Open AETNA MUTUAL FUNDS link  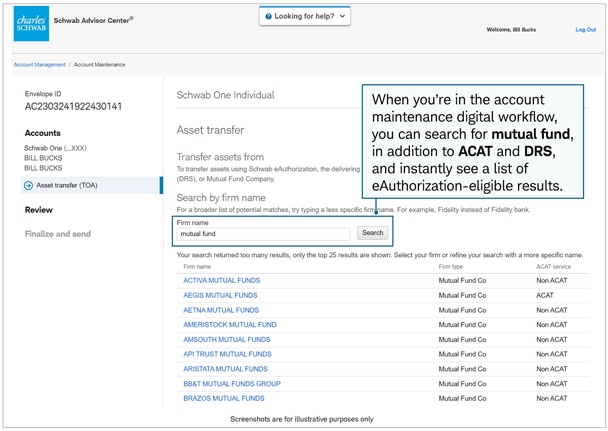(221, 310)
